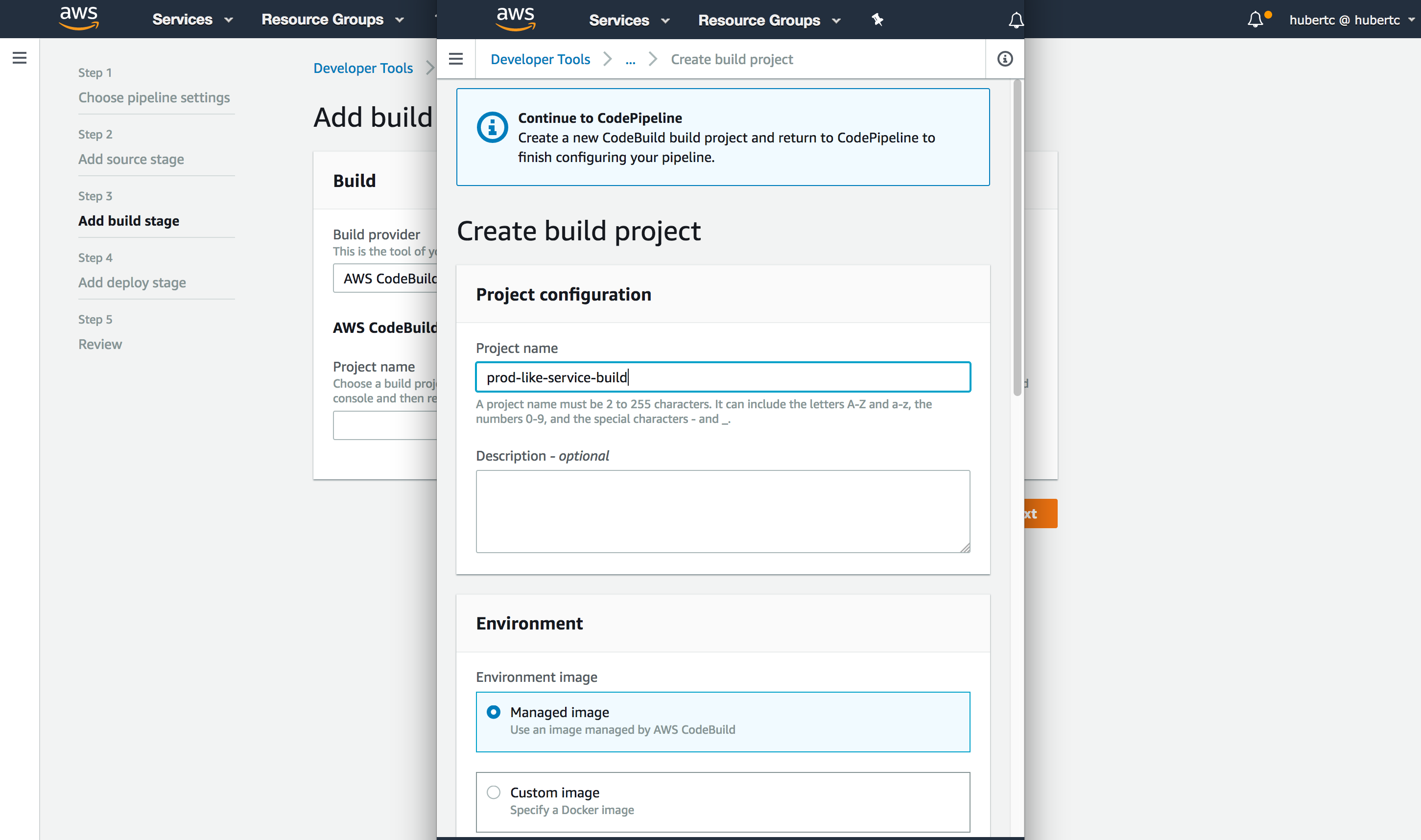Go to Step 4 Add deploy stage
1421x840 pixels.
click(x=132, y=282)
